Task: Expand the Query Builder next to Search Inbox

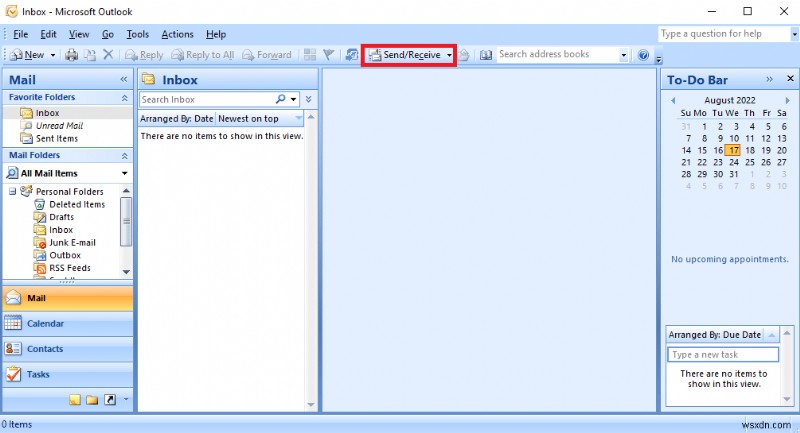Action: point(309,99)
